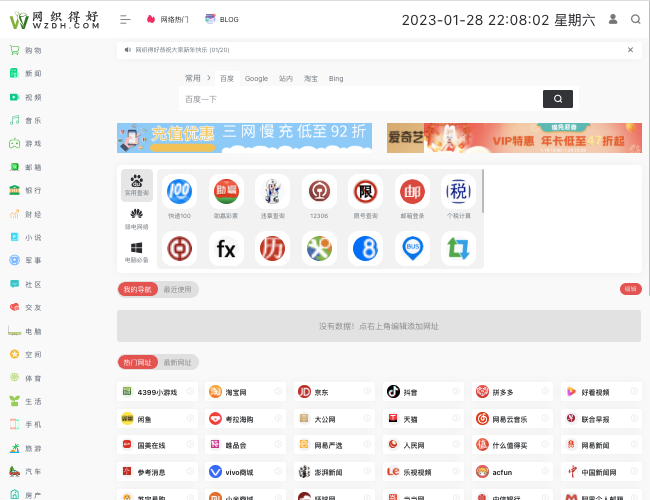The height and width of the screenshot is (500, 650).
Task: Open the 财经 finance category in sidebar
Action: (x=25, y=214)
